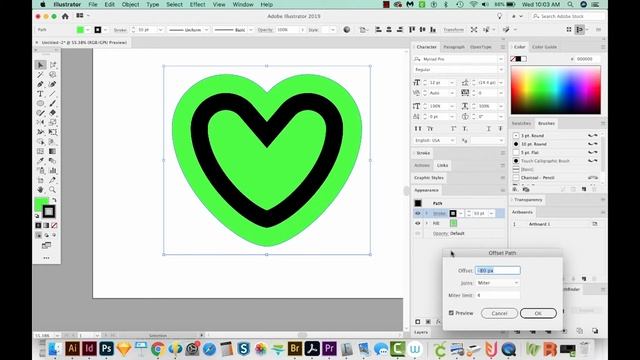The width and height of the screenshot is (640, 360).
Task: Click the lightbulb Learn icon
Action: (499, 16)
